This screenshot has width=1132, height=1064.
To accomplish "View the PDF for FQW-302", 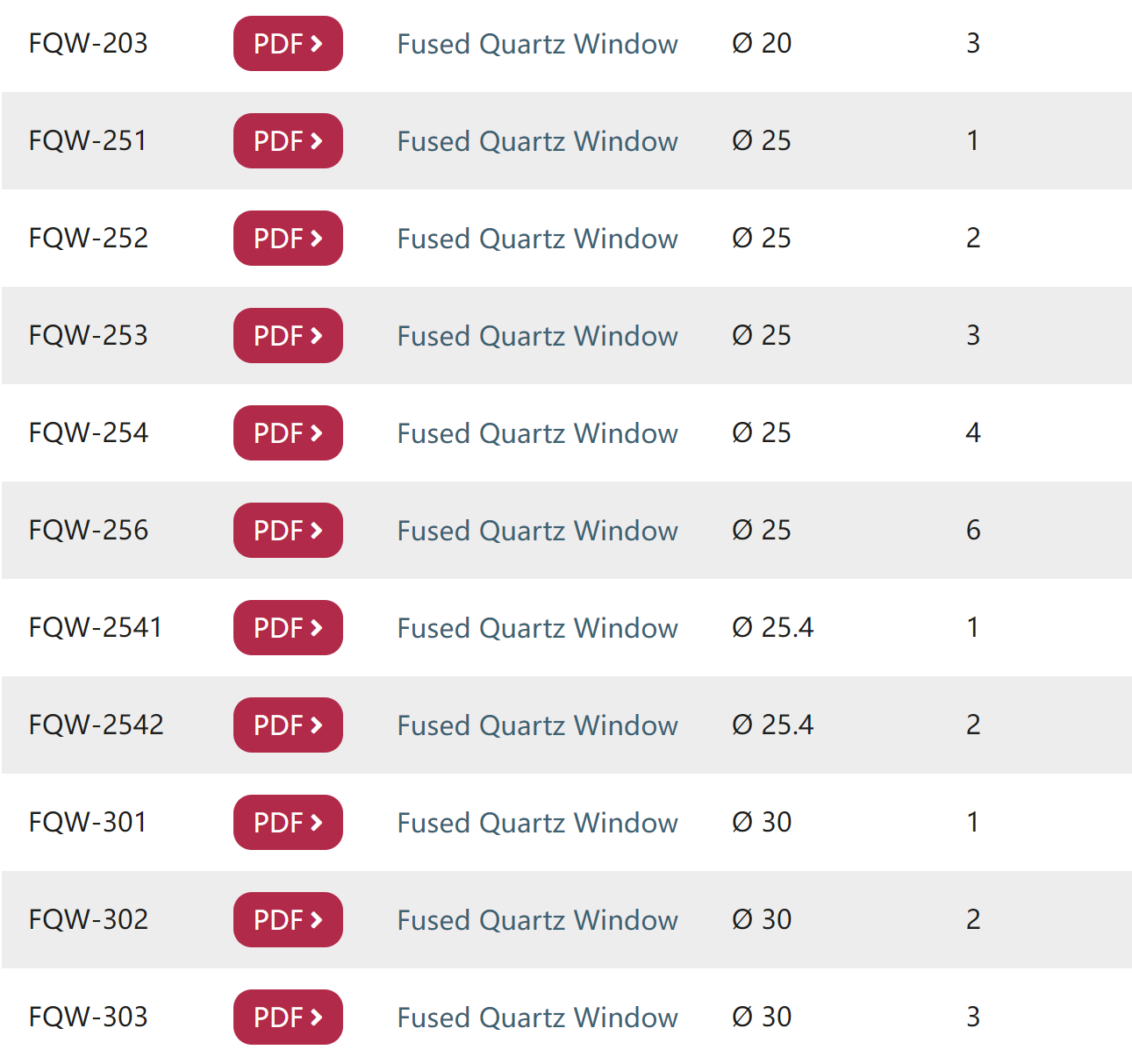I will click(x=288, y=920).
